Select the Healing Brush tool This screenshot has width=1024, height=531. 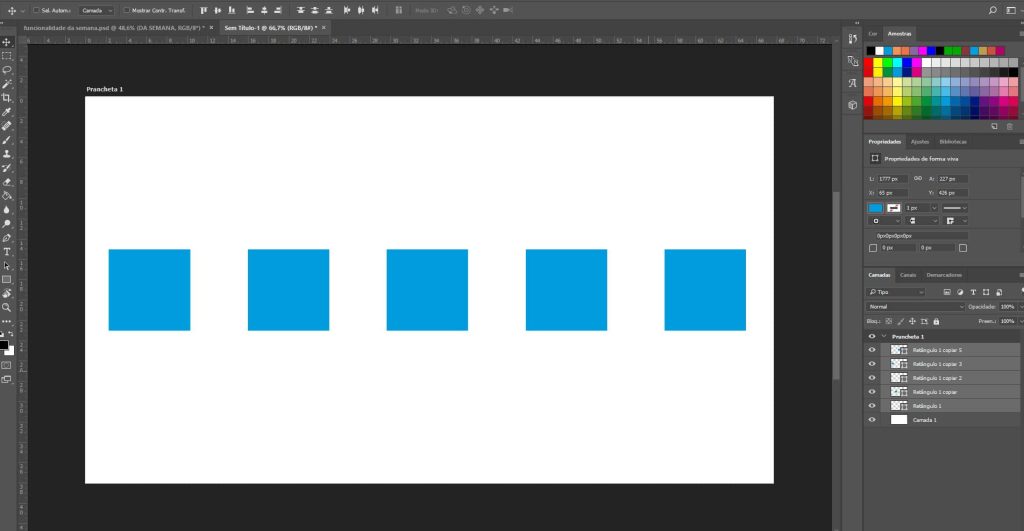pos(7,126)
